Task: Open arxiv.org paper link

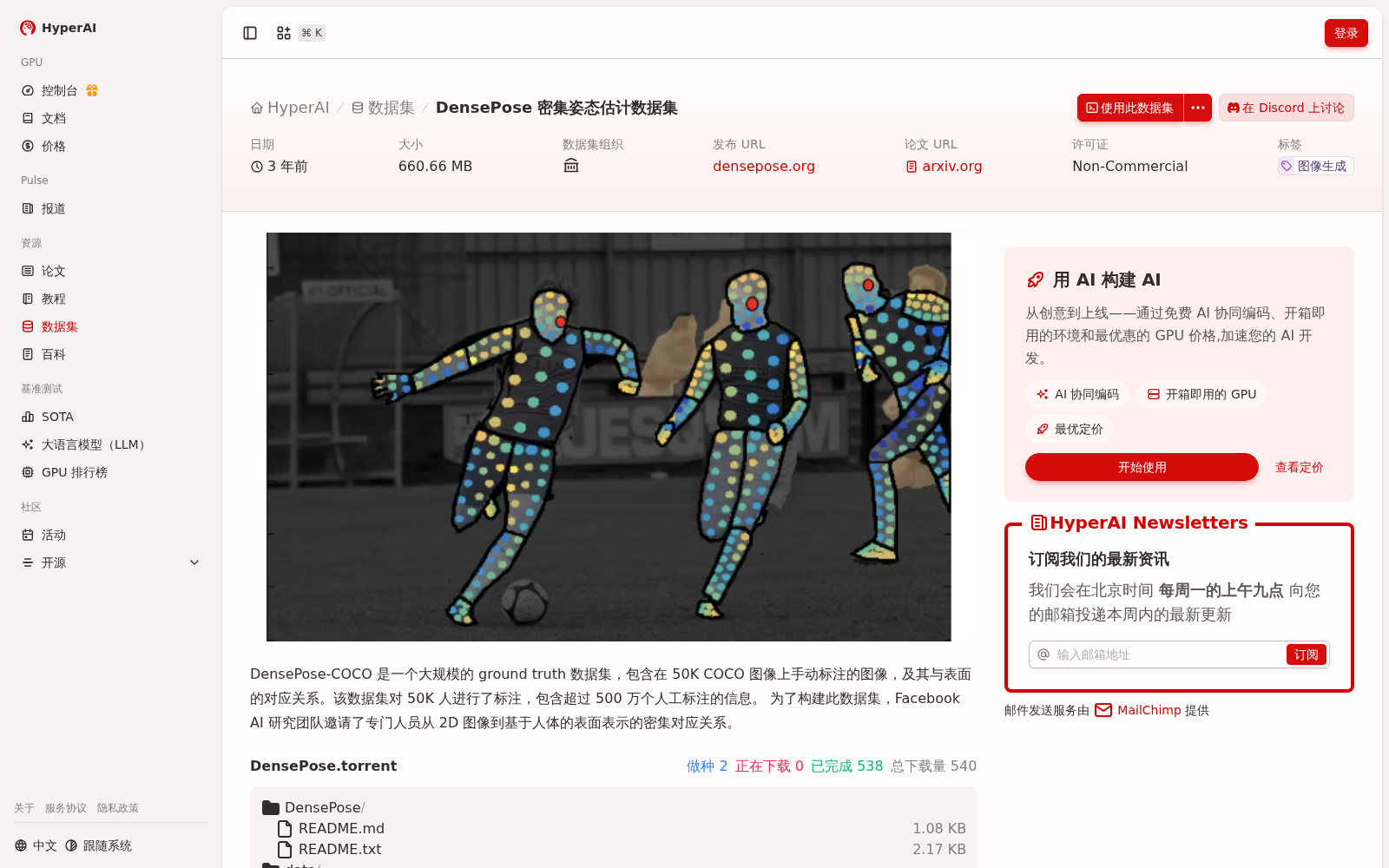Action: pos(944,166)
